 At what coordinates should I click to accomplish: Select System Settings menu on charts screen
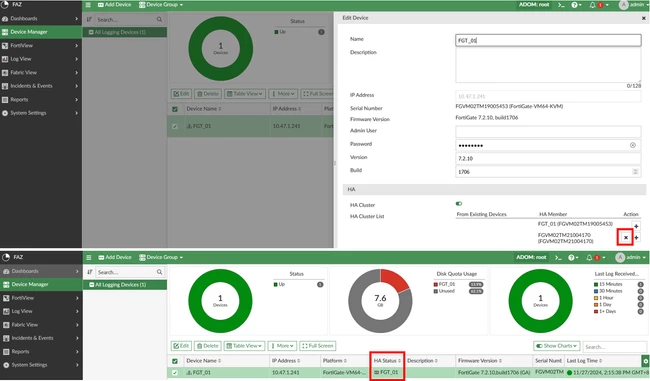point(41,365)
